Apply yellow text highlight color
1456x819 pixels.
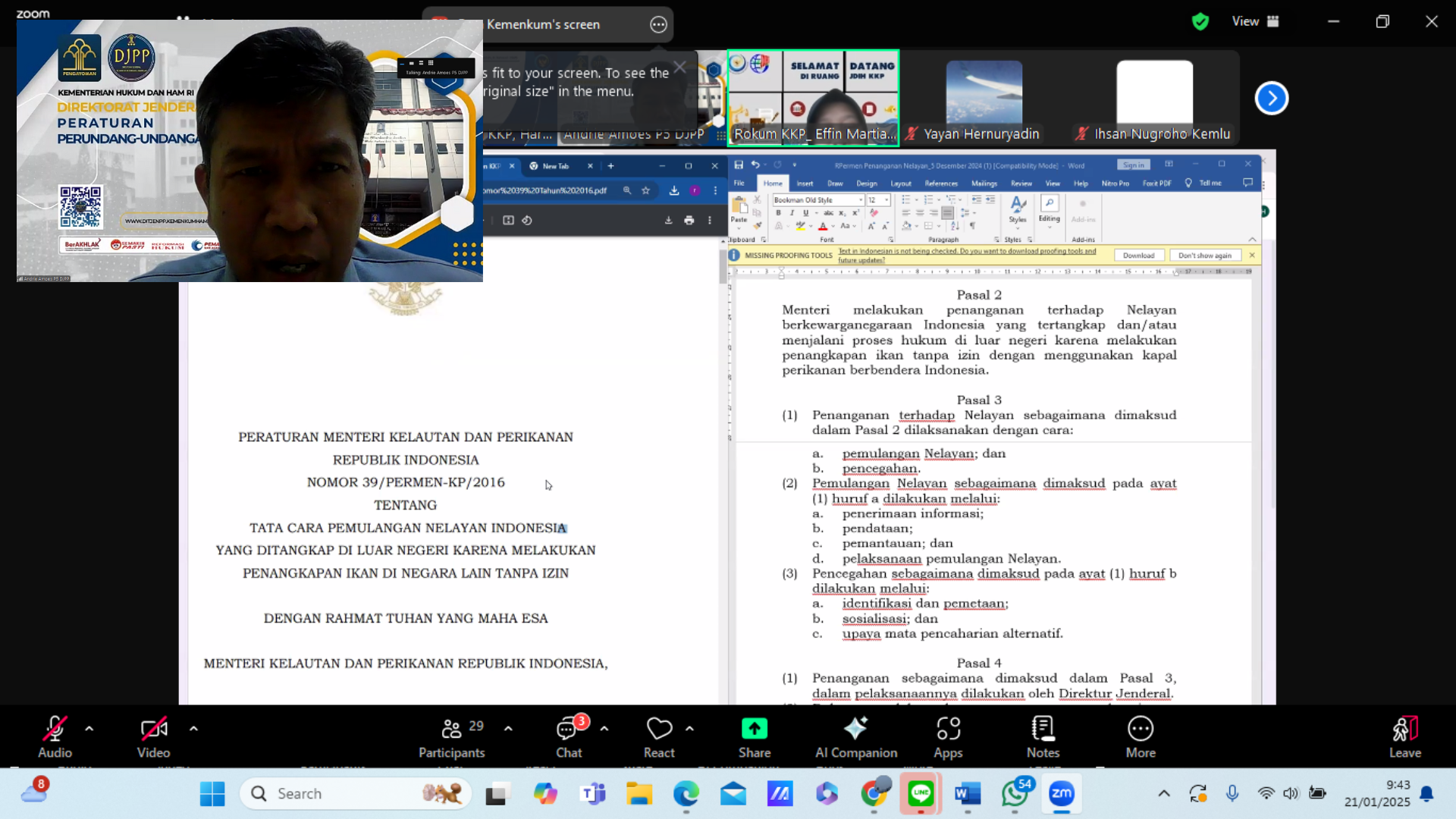[800, 226]
